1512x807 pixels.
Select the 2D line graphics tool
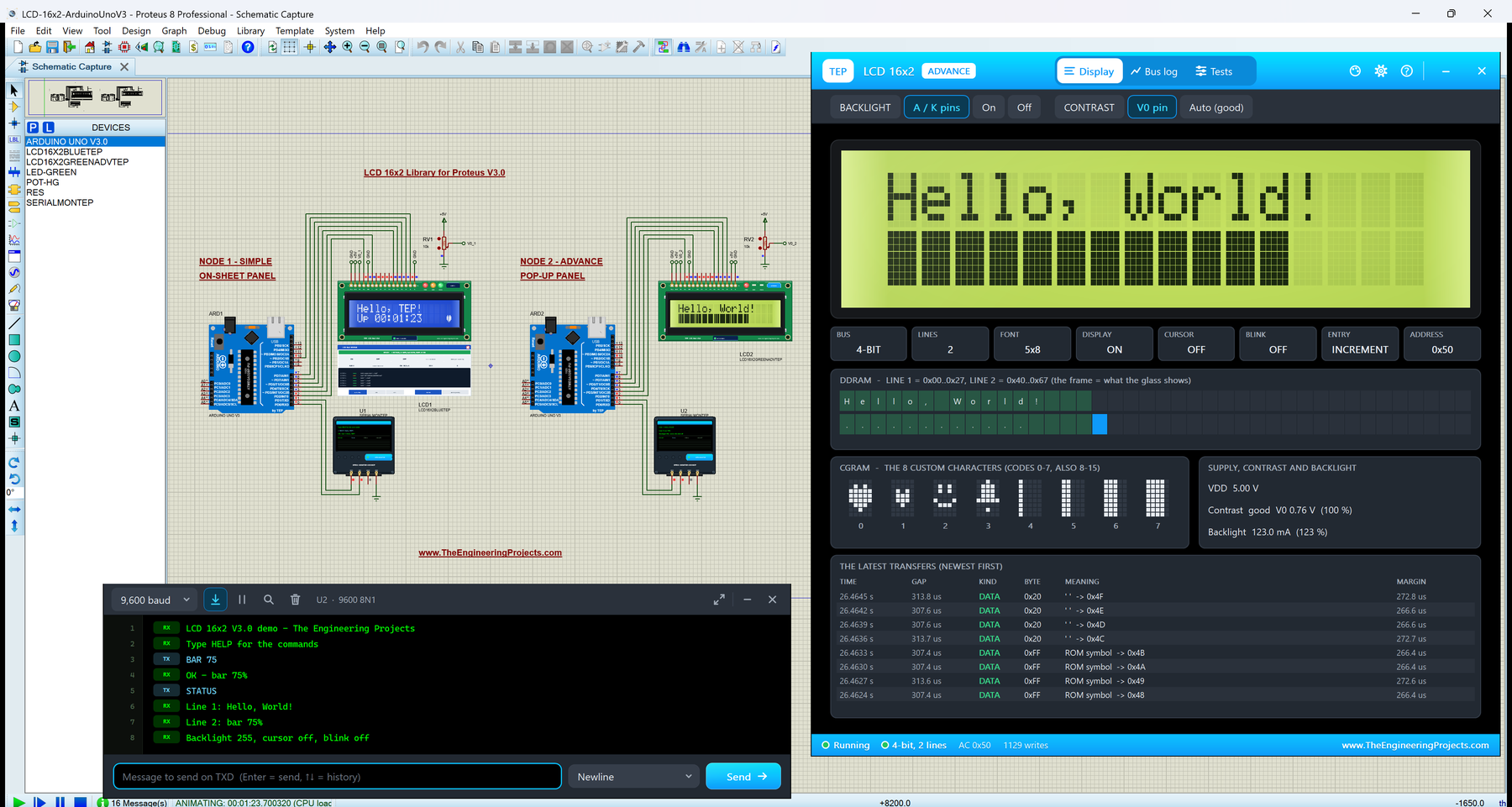tap(13, 323)
